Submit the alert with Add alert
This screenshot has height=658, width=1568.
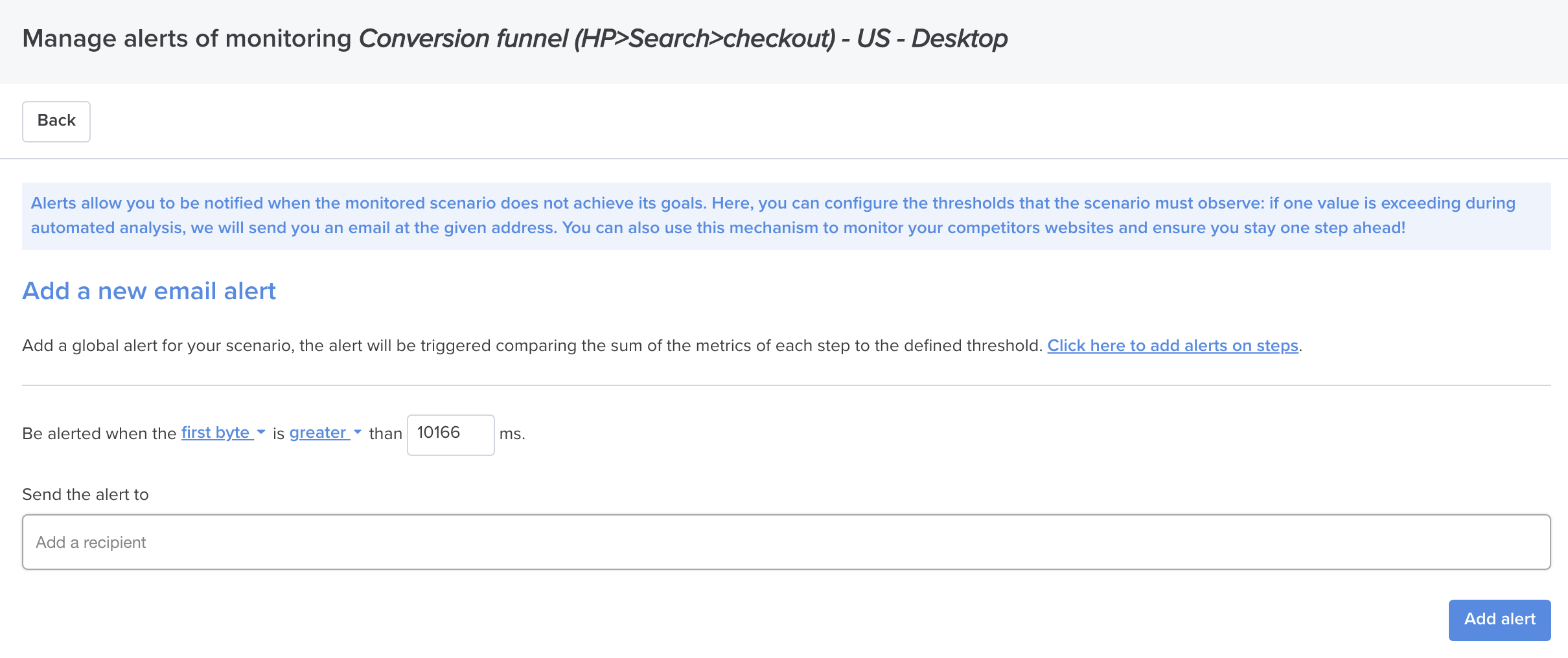point(1499,620)
